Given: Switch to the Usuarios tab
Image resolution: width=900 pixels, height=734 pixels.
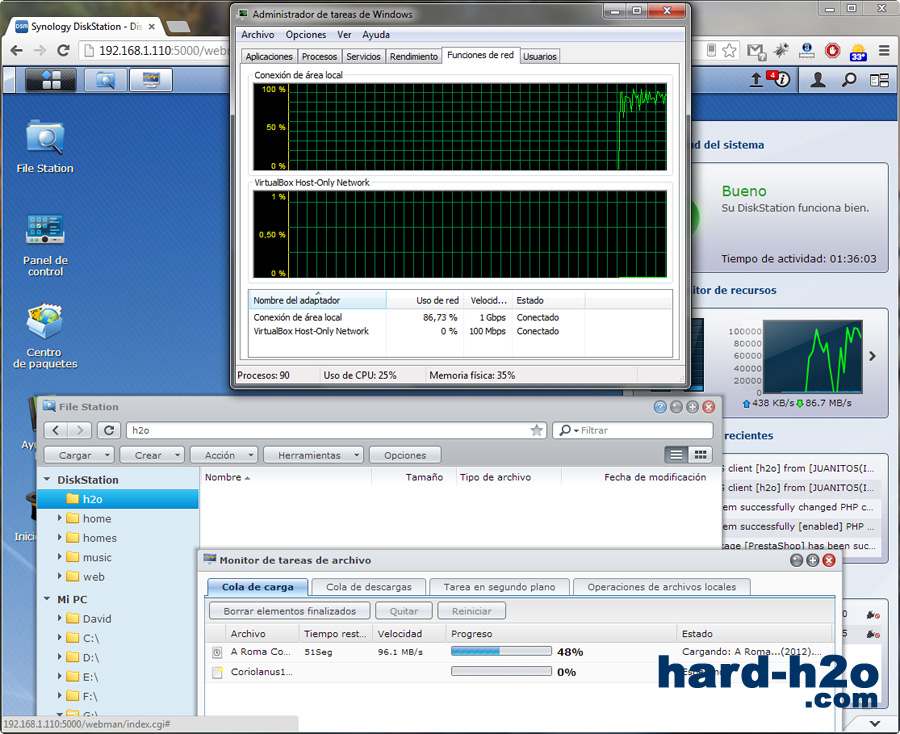Looking at the screenshot, I should pos(540,56).
